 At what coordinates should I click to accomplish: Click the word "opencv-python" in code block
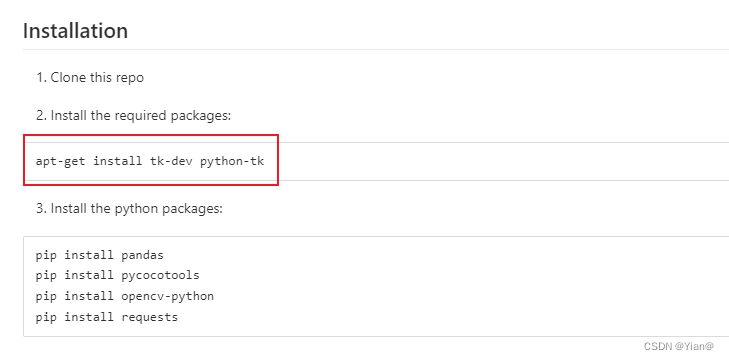tap(168, 297)
